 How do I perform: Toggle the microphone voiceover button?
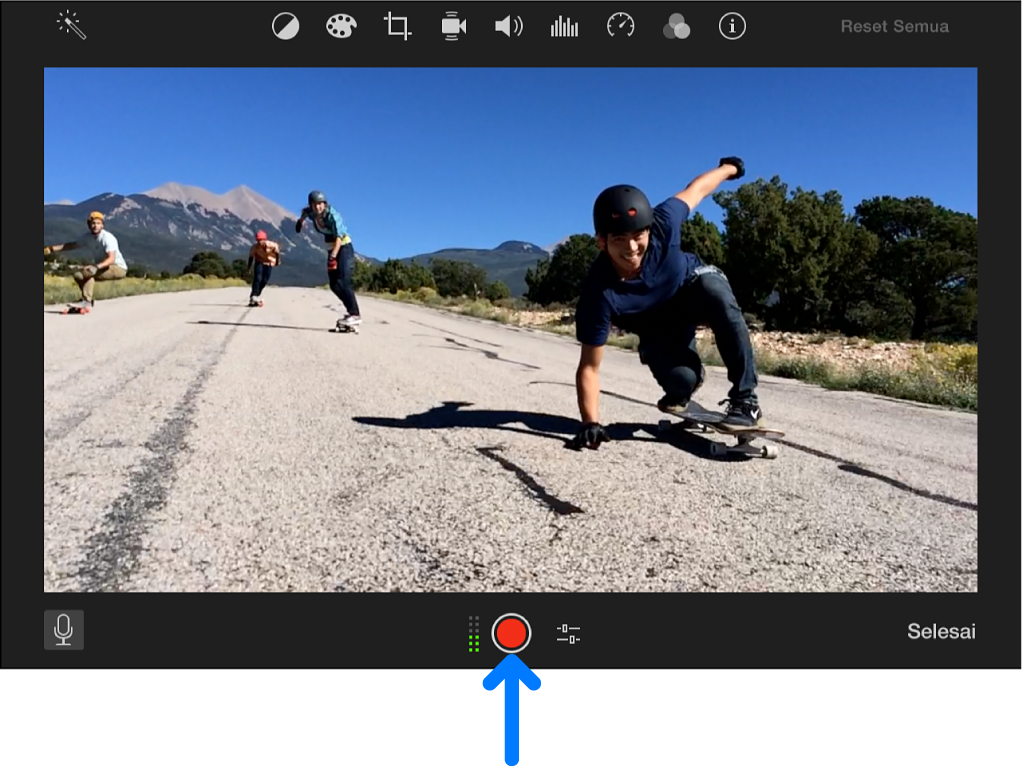(64, 630)
